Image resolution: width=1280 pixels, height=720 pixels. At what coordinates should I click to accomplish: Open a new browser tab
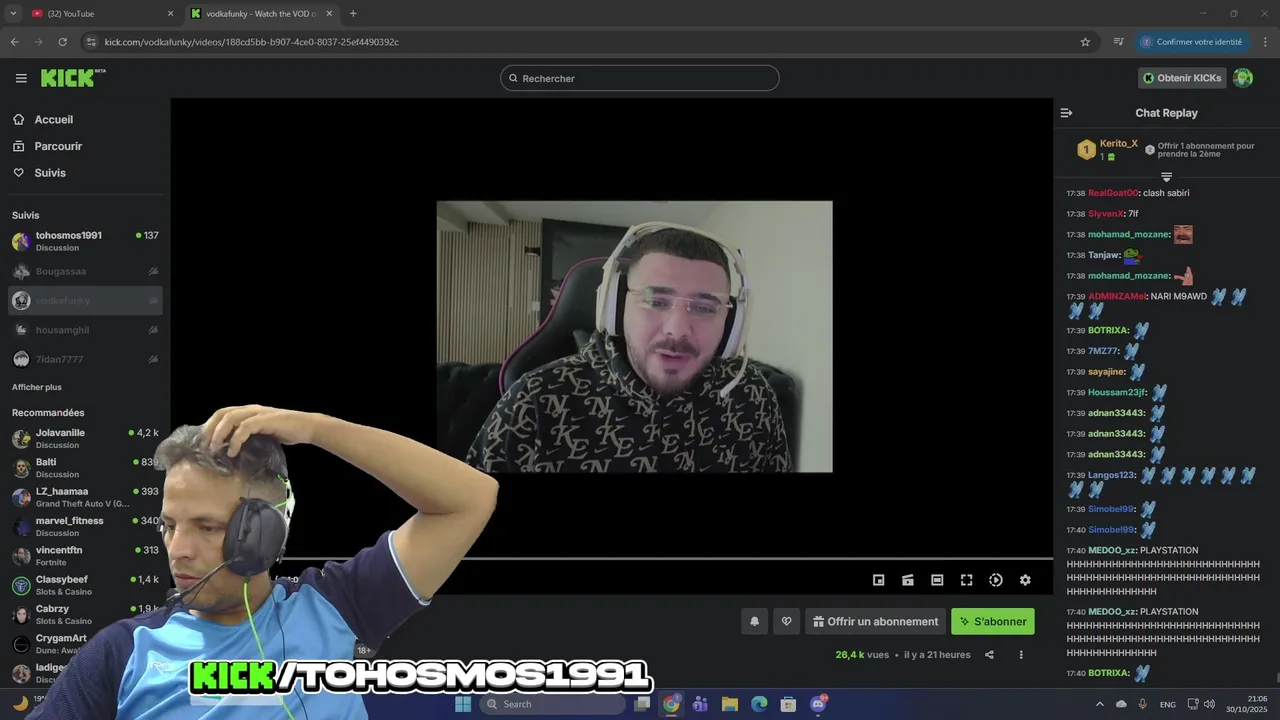(x=353, y=14)
